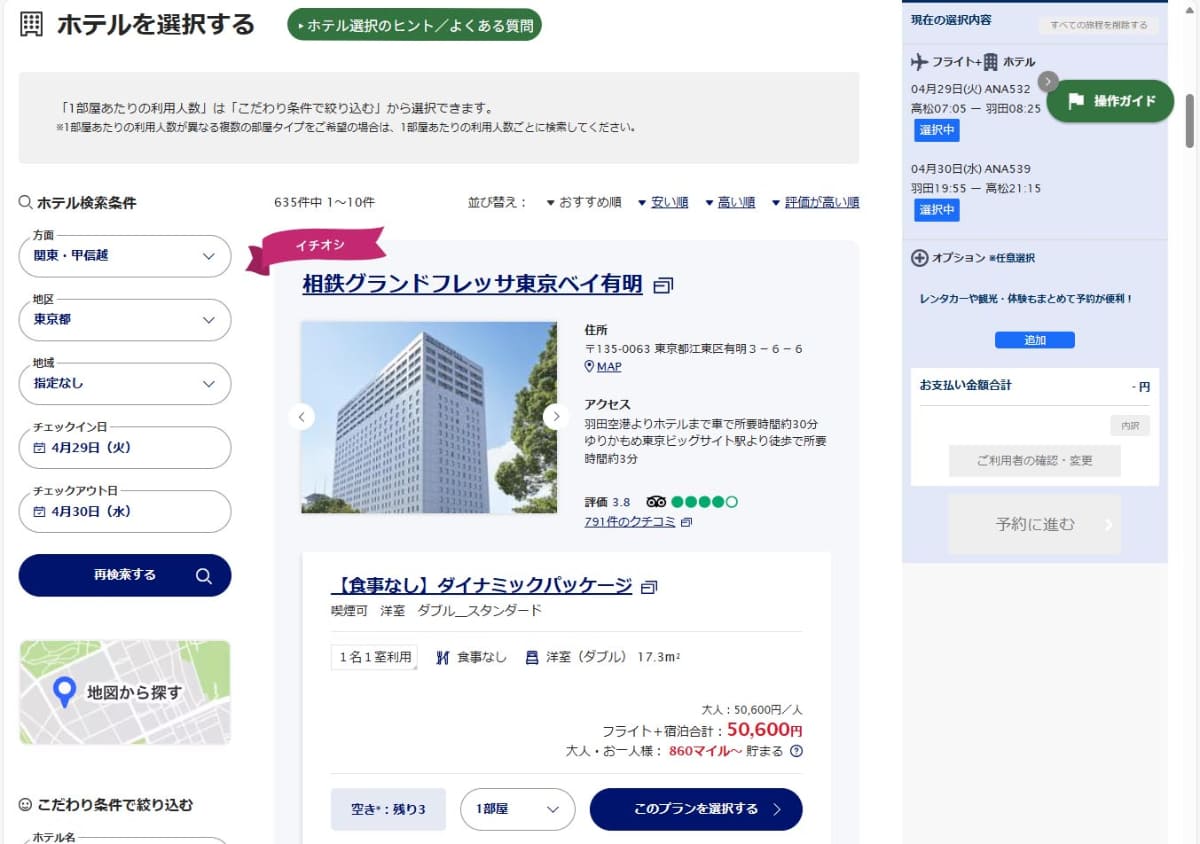
Task: Click すべての旅程を削除する button
Action: tap(1098, 25)
